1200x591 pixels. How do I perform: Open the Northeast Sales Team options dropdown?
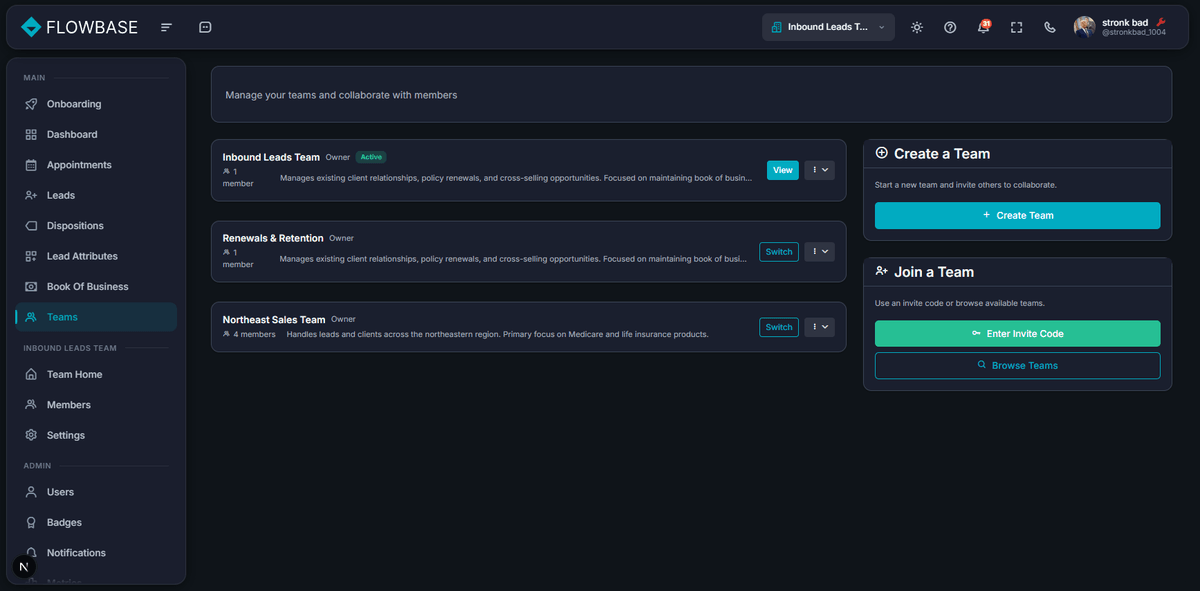[x=819, y=326]
